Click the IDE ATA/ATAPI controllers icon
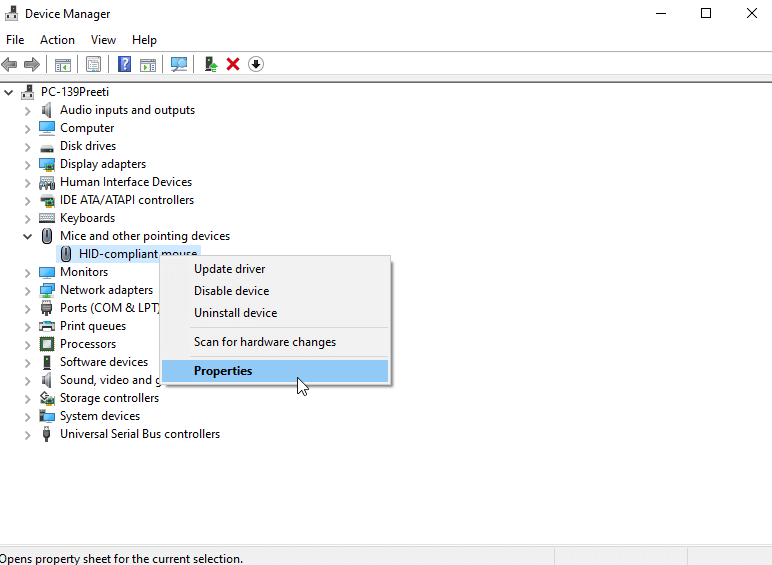The height and width of the screenshot is (565, 772). click(x=47, y=200)
